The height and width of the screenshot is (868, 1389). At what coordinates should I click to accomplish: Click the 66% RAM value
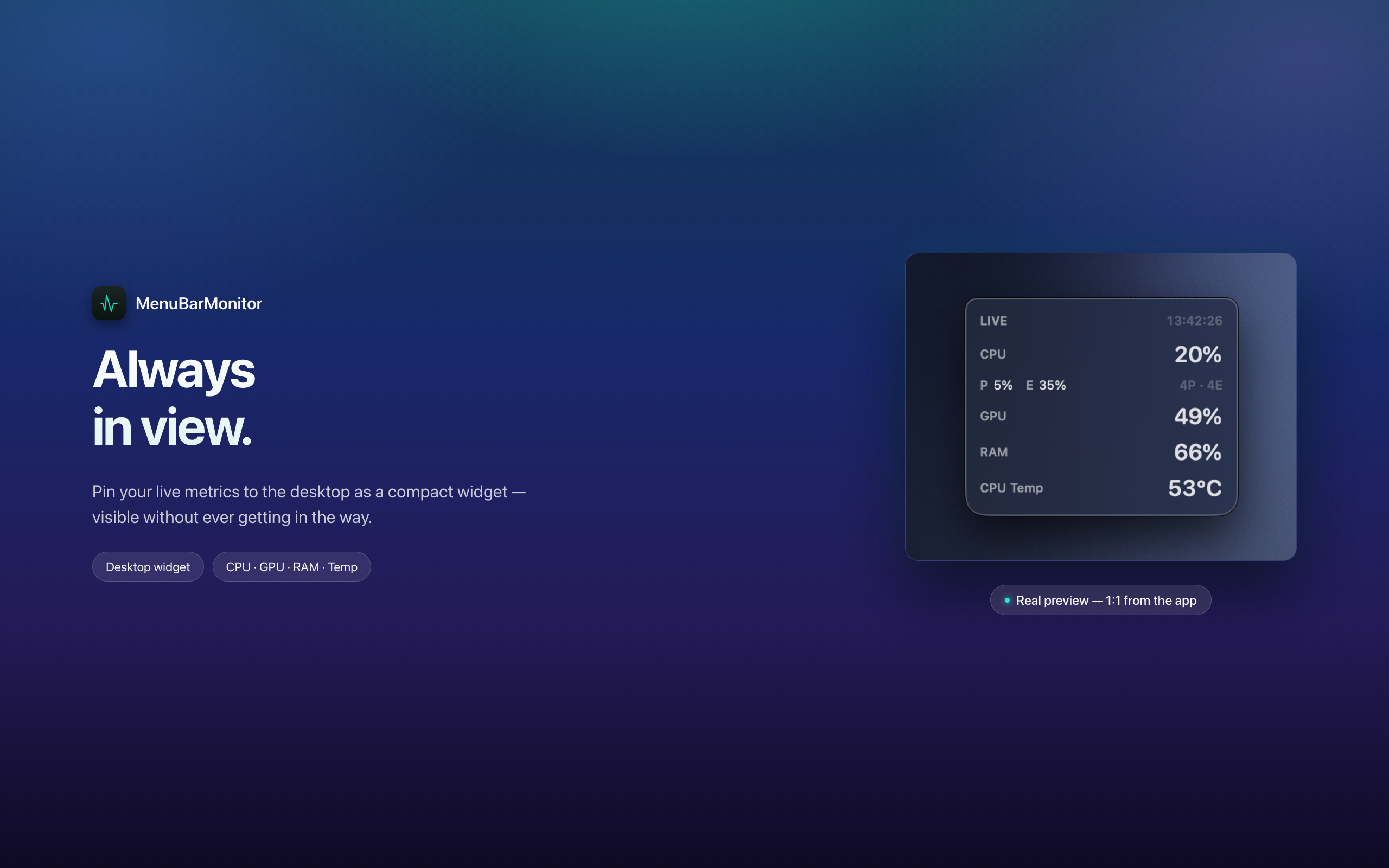[x=1197, y=452]
